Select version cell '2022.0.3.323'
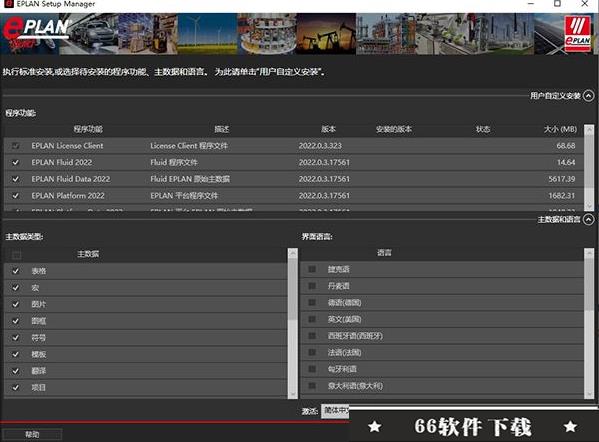The image size is (599, 442). point(320,146)
